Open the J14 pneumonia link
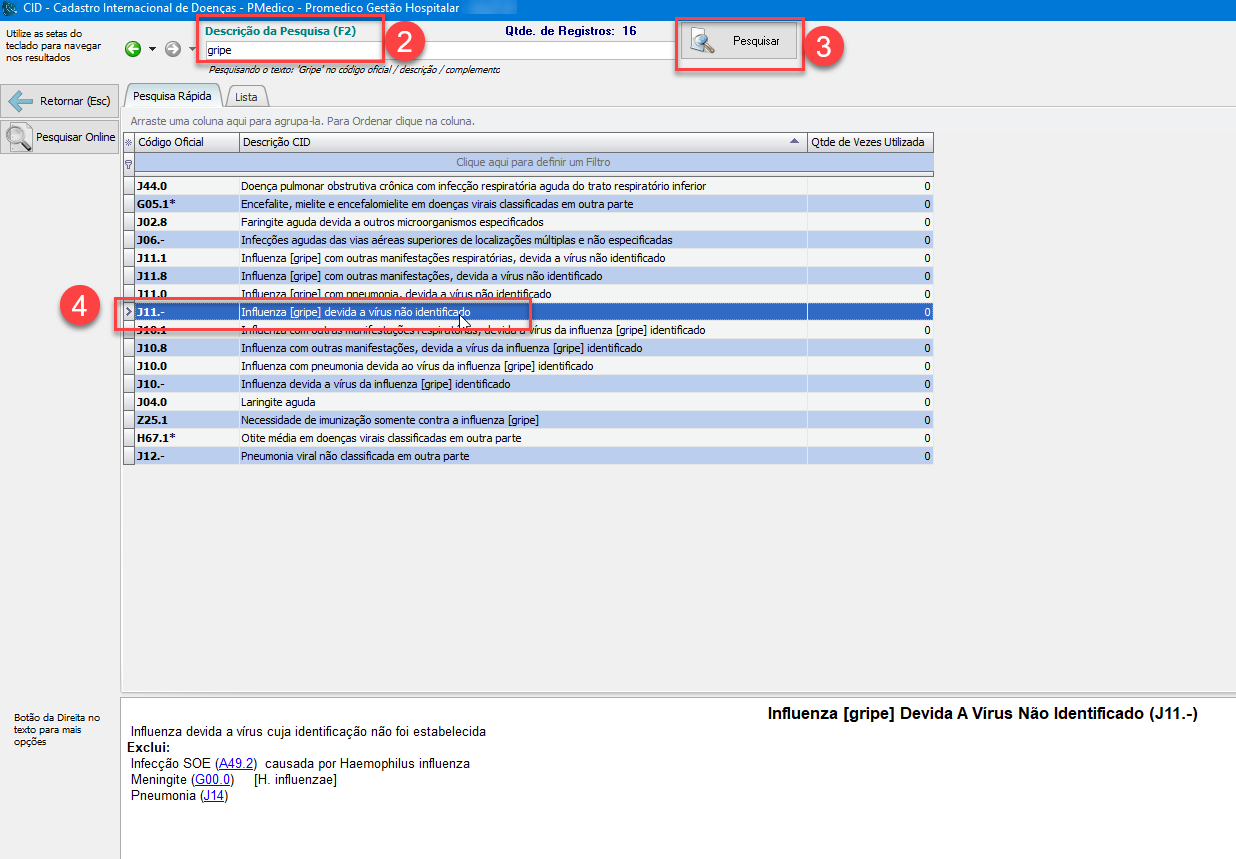Screen dimensions: 1236x859 [214, 795]
